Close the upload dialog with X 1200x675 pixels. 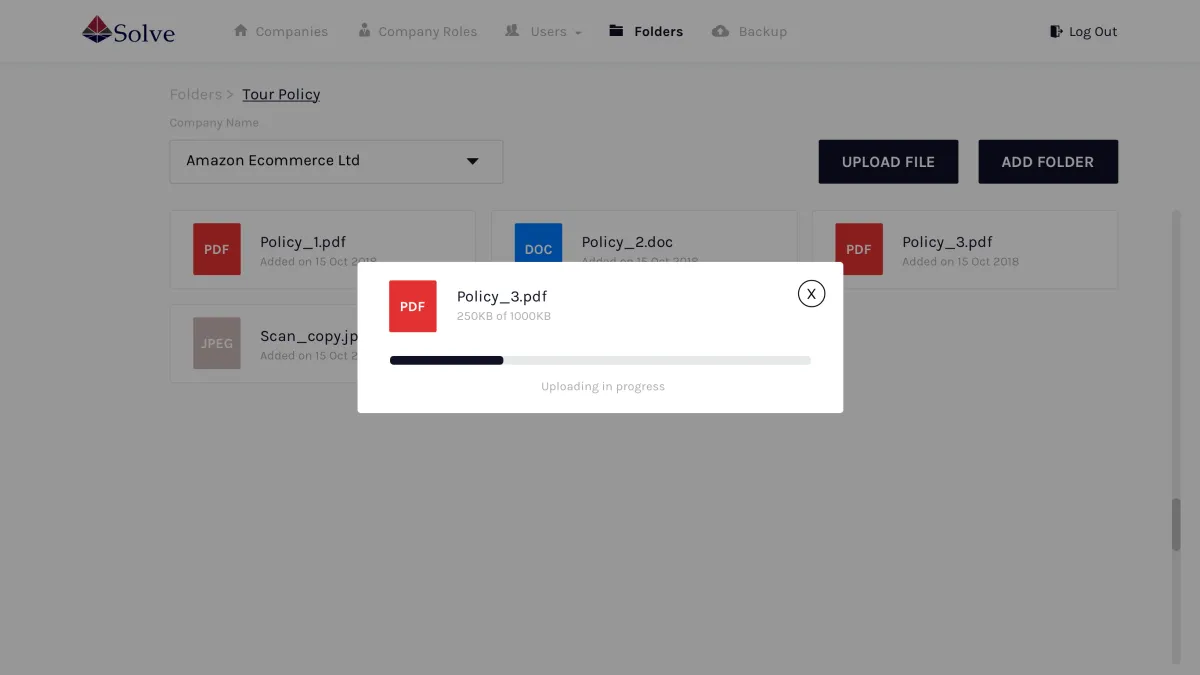811,293
